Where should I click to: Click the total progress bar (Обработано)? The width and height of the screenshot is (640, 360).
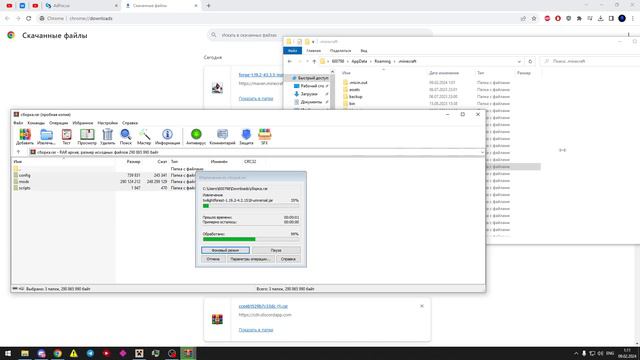tap(251, 239)
